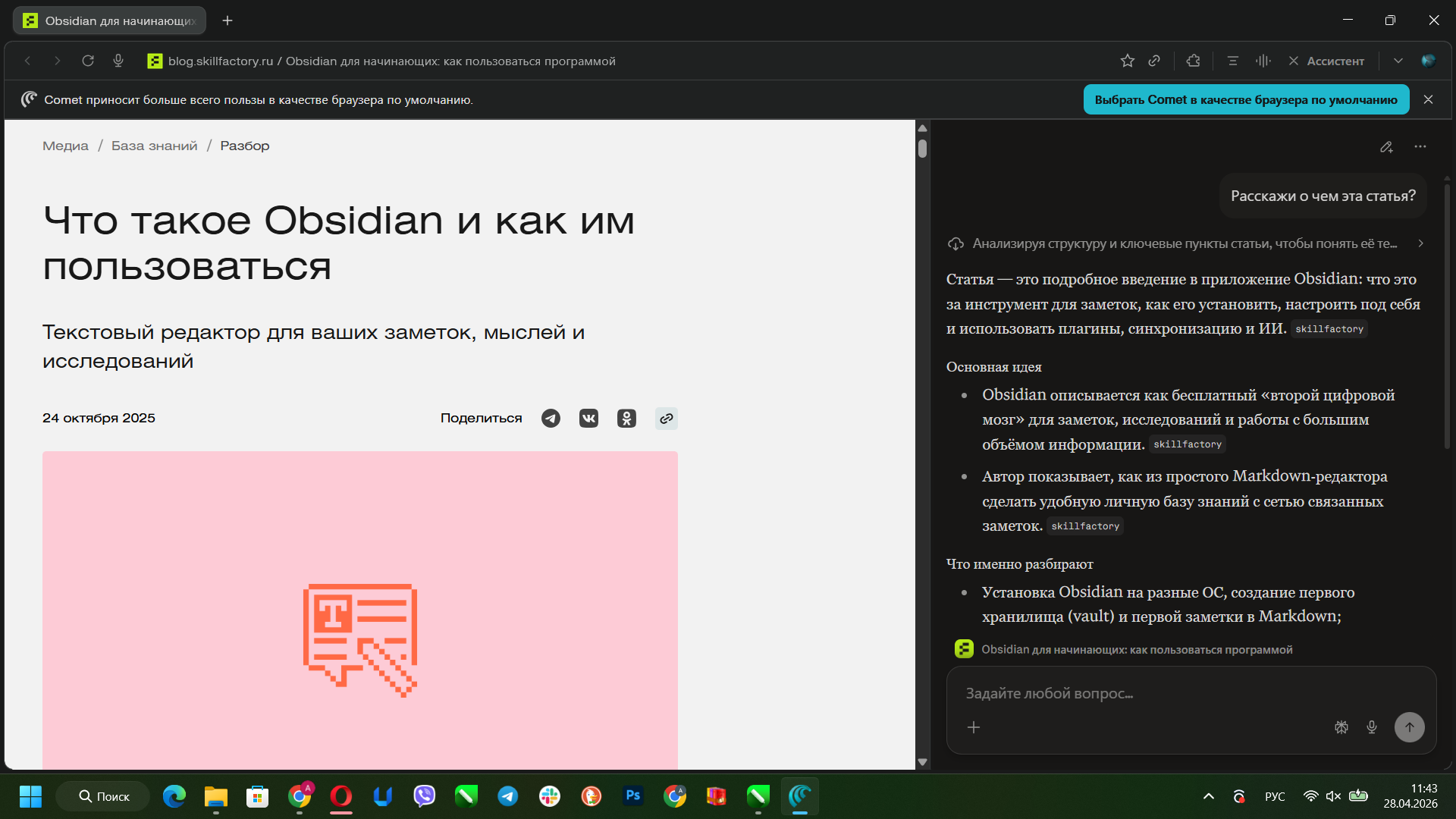Click the forward navigation arrow

pos(57,61)
